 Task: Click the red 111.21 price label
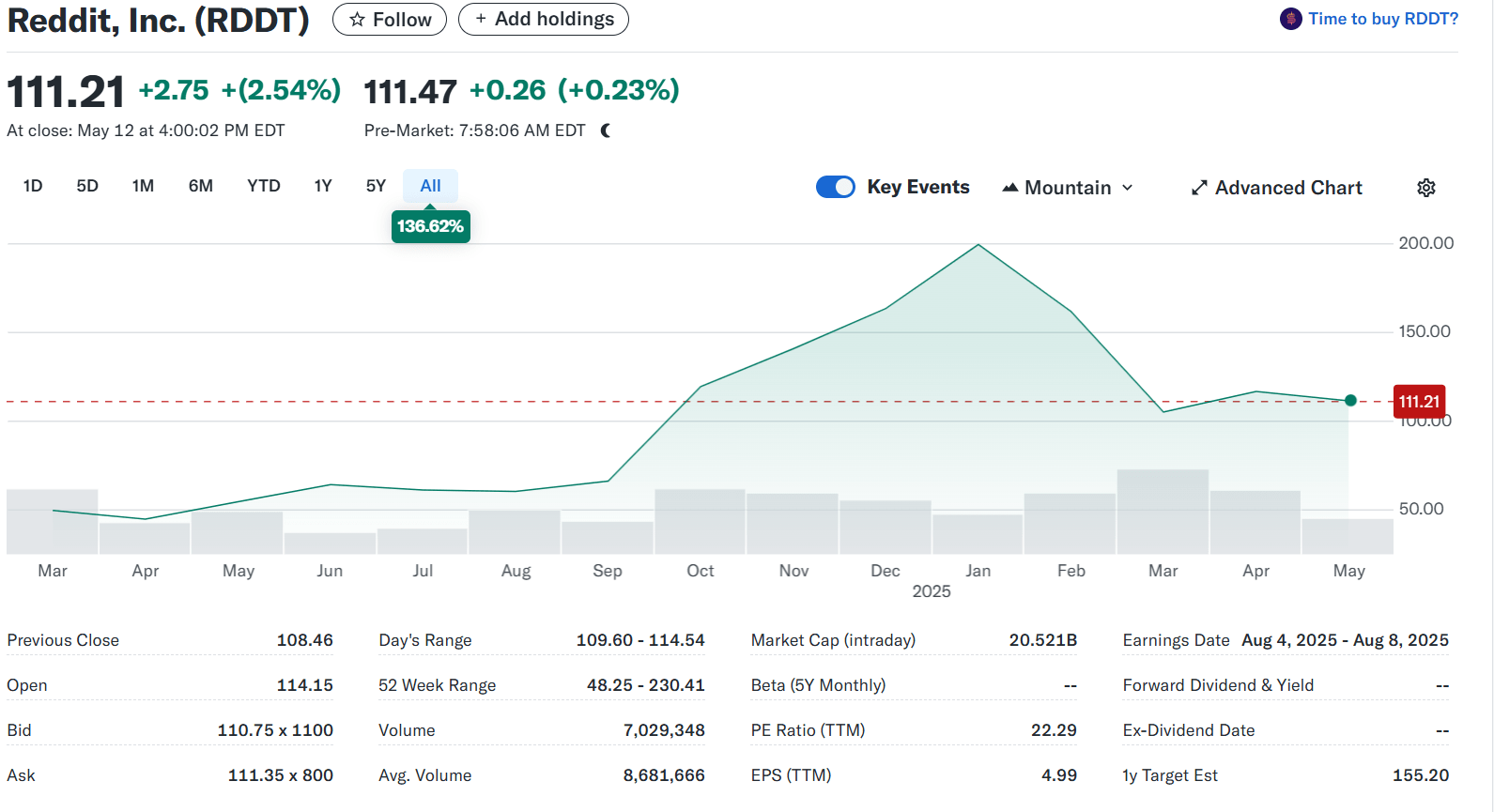pyautogui.click(x=1419, y=402)
